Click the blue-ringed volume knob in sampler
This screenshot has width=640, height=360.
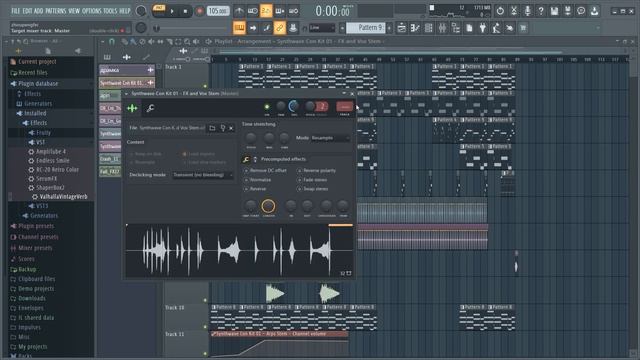[293, 107]
